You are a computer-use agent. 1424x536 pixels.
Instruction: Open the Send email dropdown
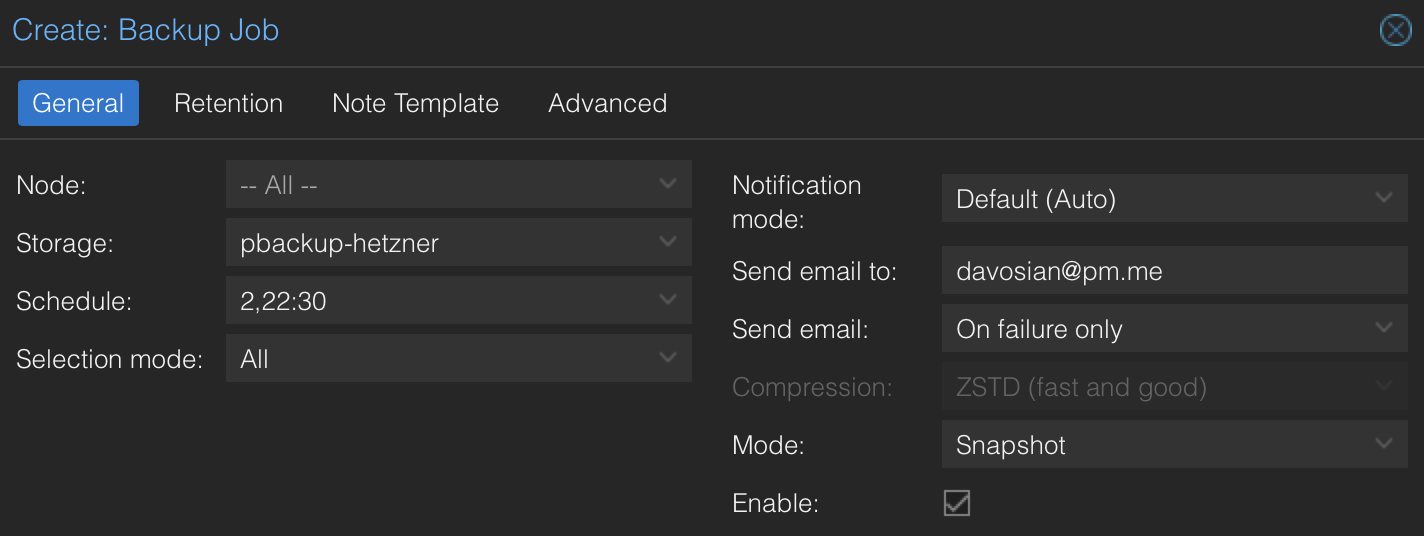(1175, 329)
